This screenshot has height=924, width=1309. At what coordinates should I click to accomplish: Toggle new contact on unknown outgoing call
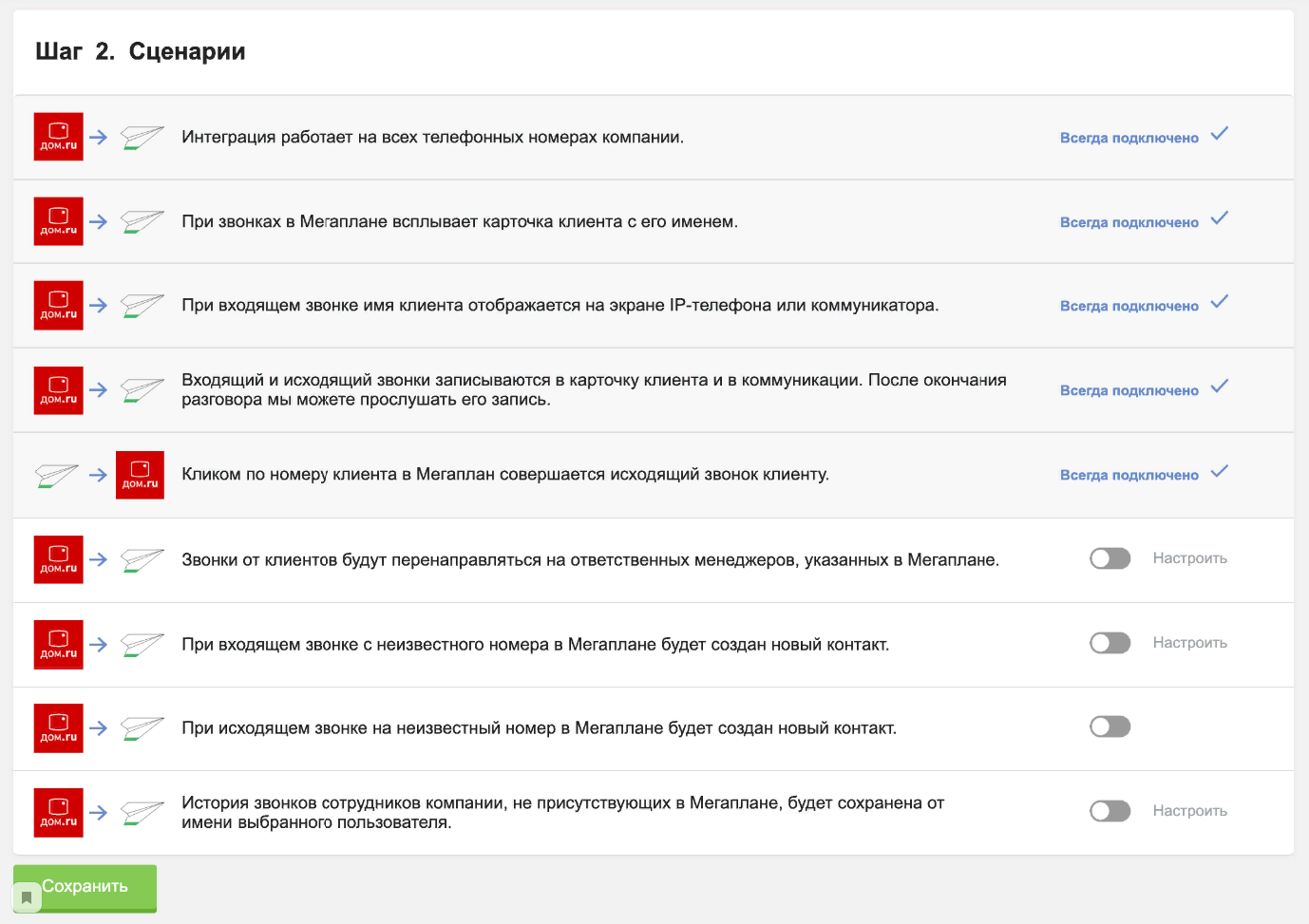[1110, 726]
